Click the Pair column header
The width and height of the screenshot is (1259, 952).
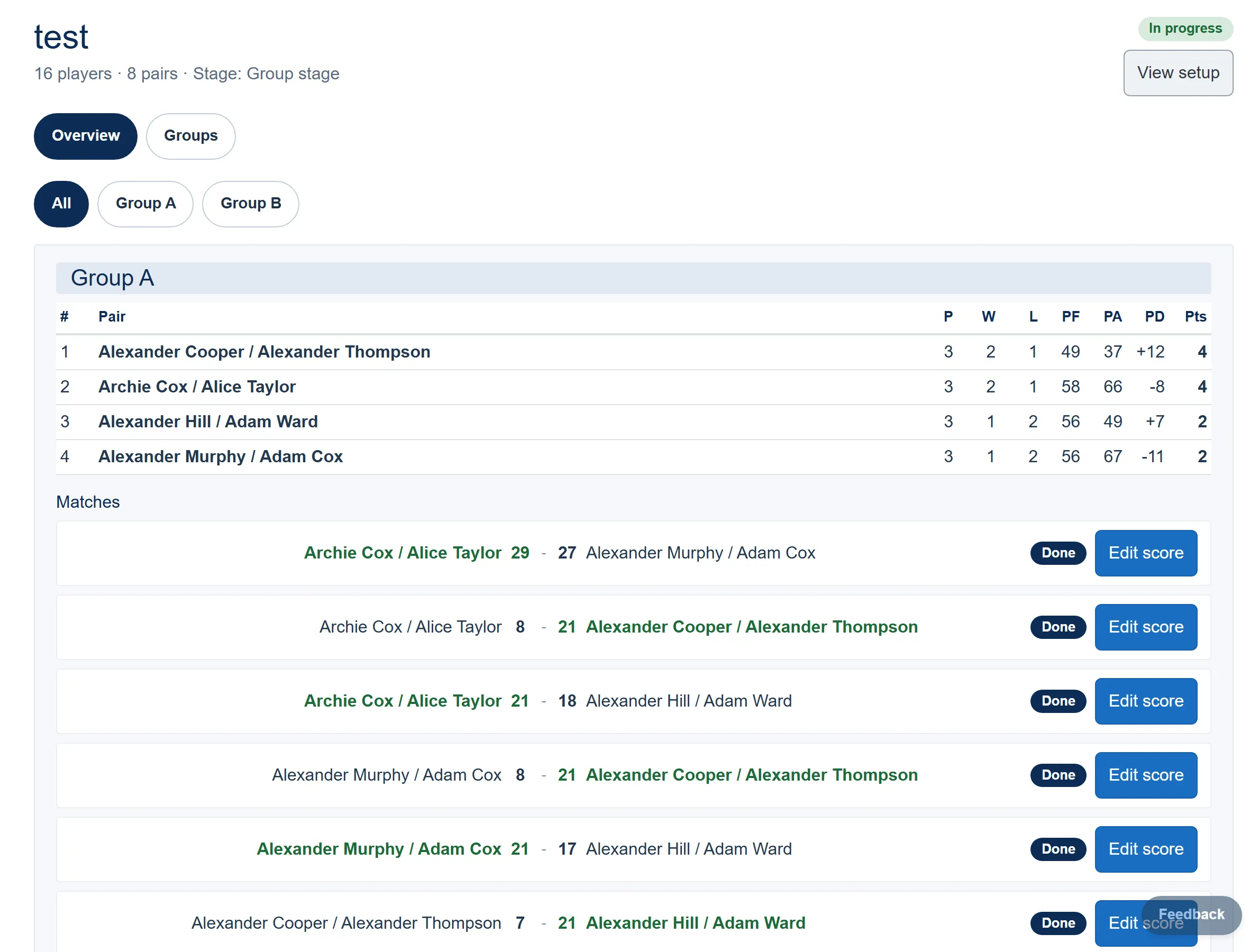[x=112, y=316]
